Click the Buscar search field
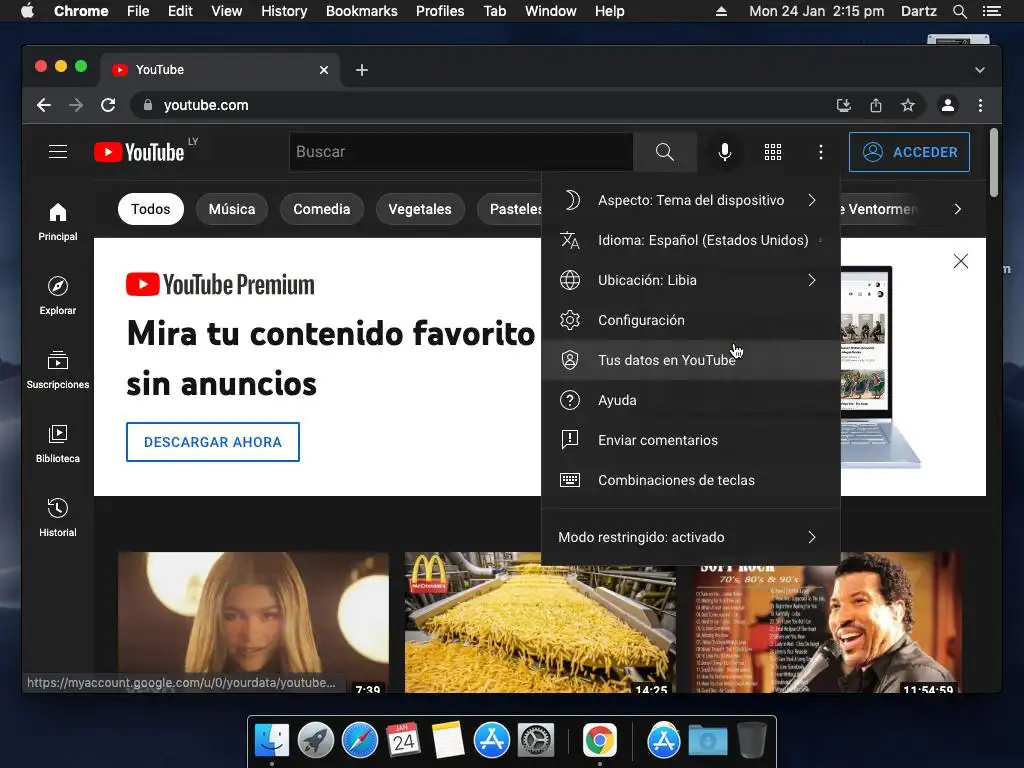Screen dimensions: 1024x768 pyautogui.click(x=461, y=152)
